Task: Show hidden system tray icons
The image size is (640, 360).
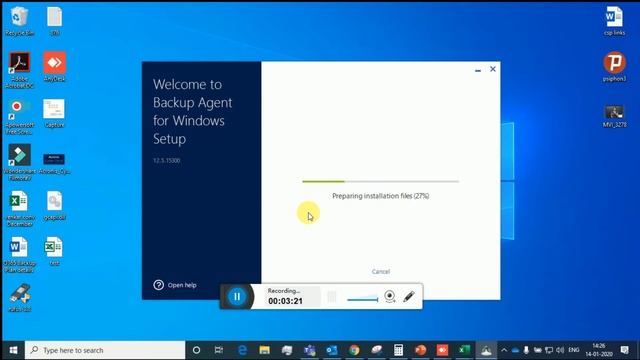Action: coord(504,350)
